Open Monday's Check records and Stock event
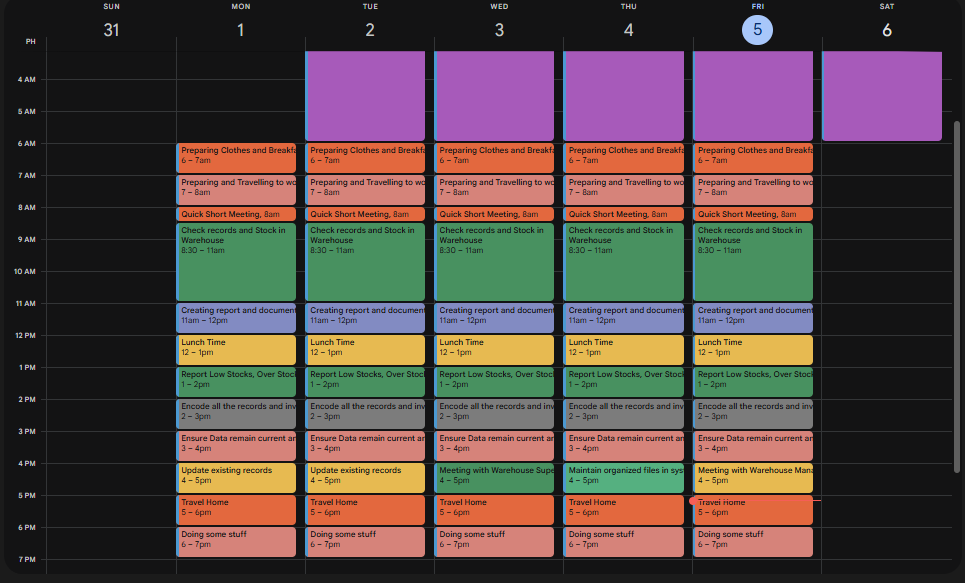Screen dimensions: 965x583 [x=236, y=262]
